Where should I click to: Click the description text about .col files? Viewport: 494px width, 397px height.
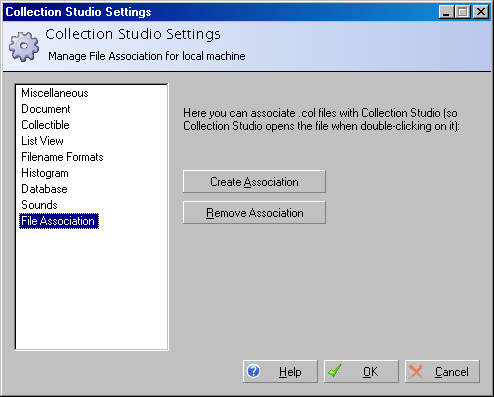click(x=321, y=119)
